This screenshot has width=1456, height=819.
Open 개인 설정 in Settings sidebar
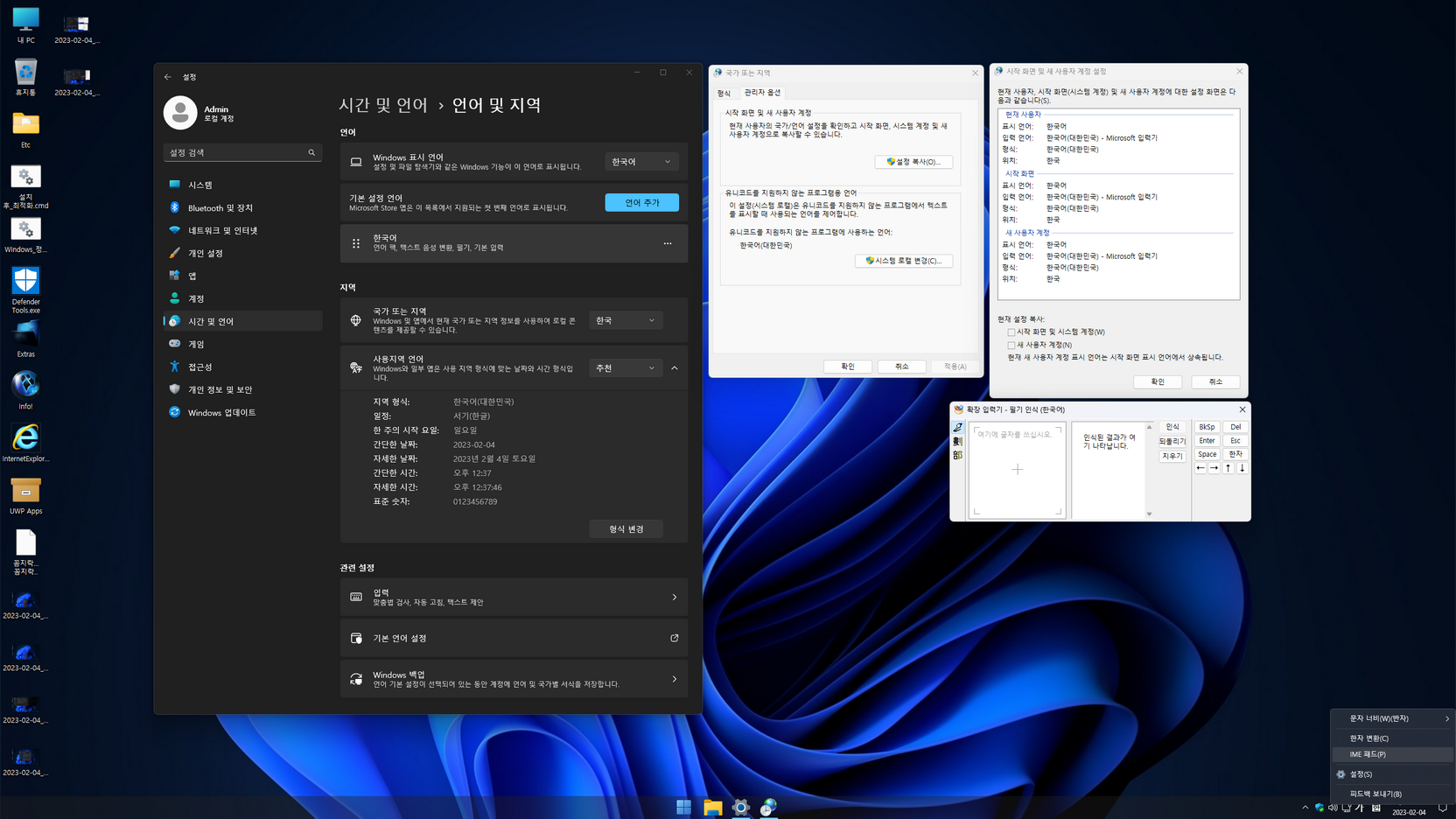click(x=242, y=253)
